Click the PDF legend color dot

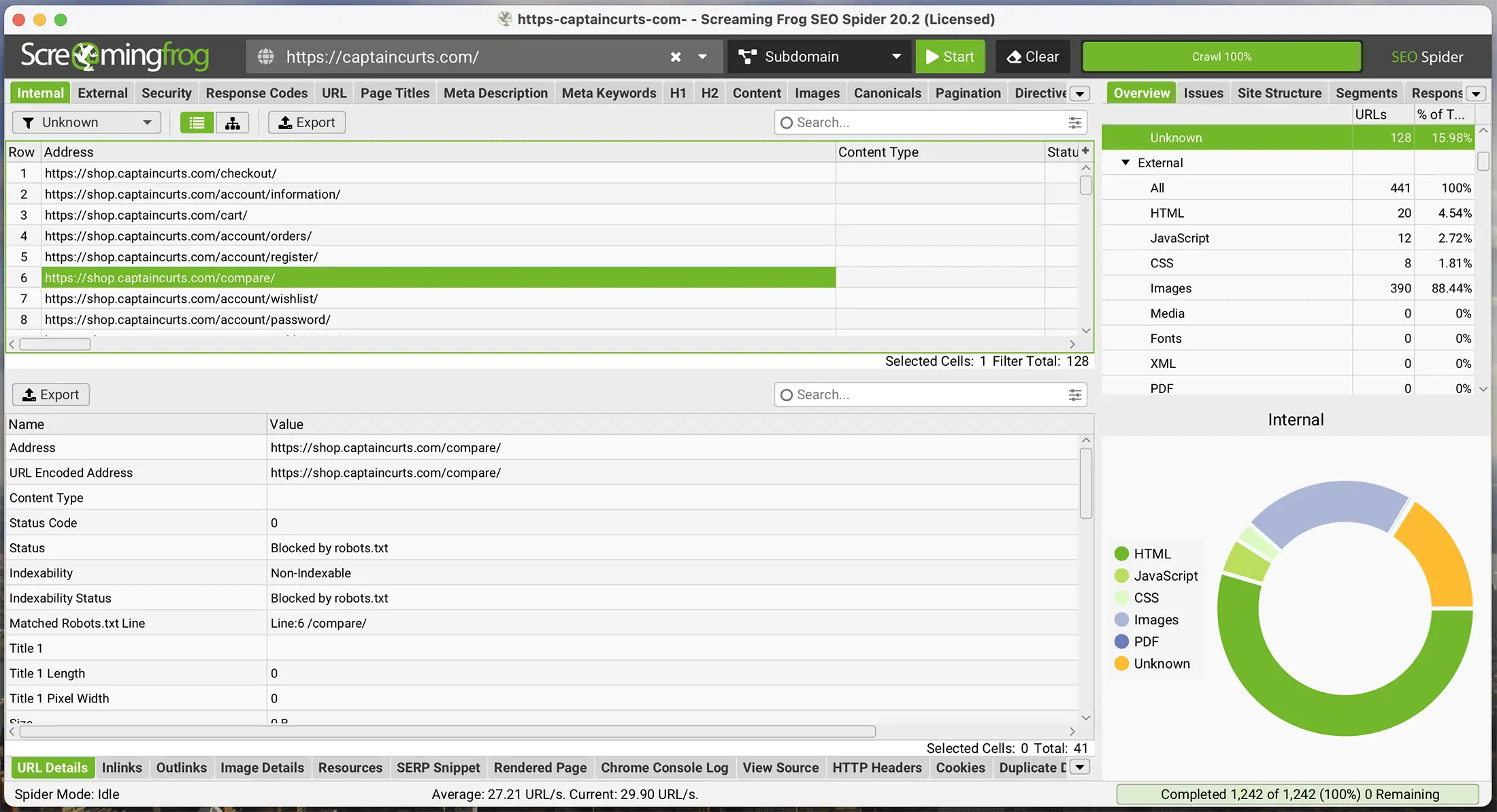(x=1122, y=641)
